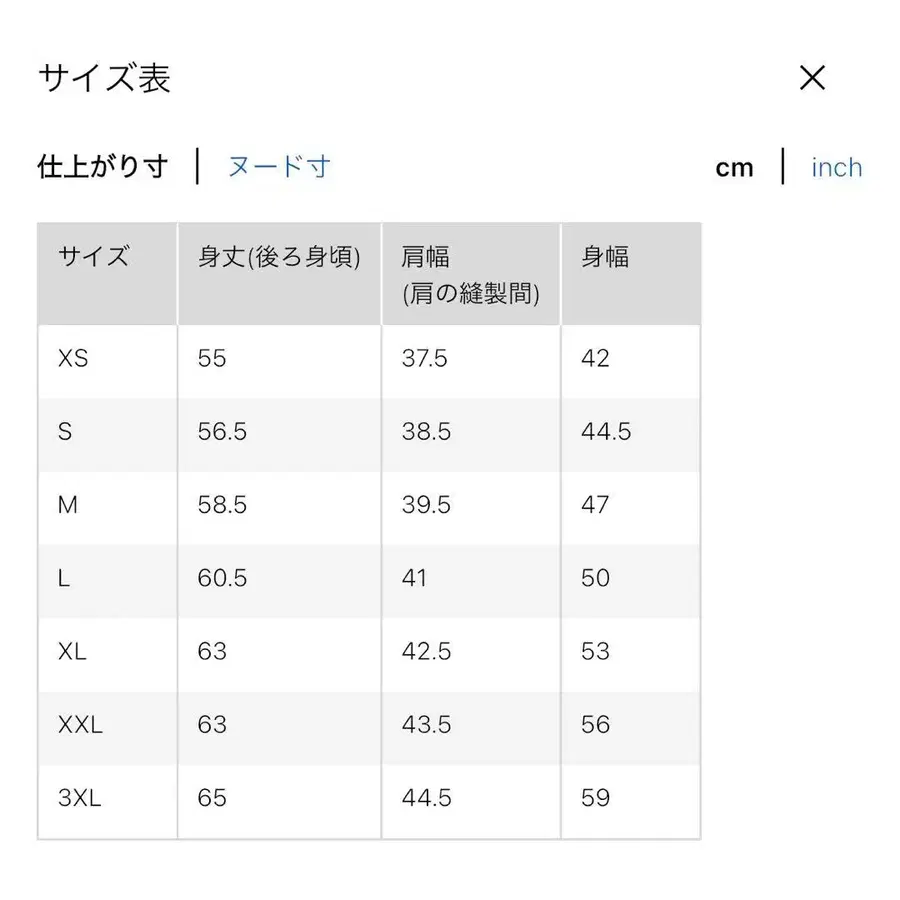This screenshot has height=900, width=900.
Task: Switch unit display to inch
Action: point(836,167)
